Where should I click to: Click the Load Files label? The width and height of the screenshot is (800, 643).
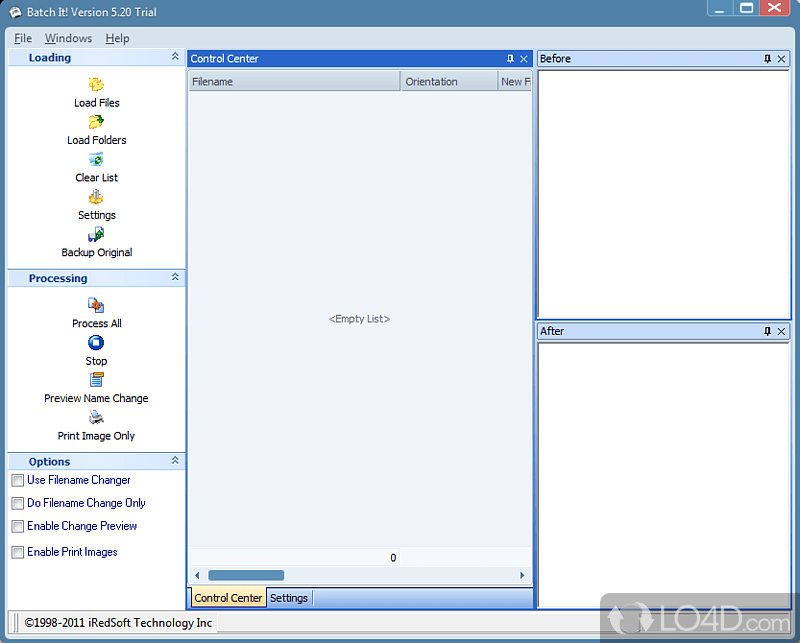(96, 103)
